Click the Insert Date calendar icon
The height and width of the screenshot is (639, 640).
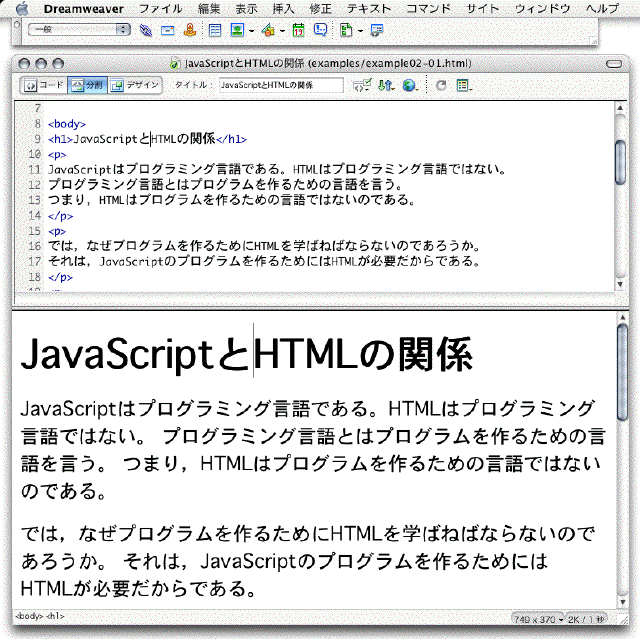[x=298, y=30]
